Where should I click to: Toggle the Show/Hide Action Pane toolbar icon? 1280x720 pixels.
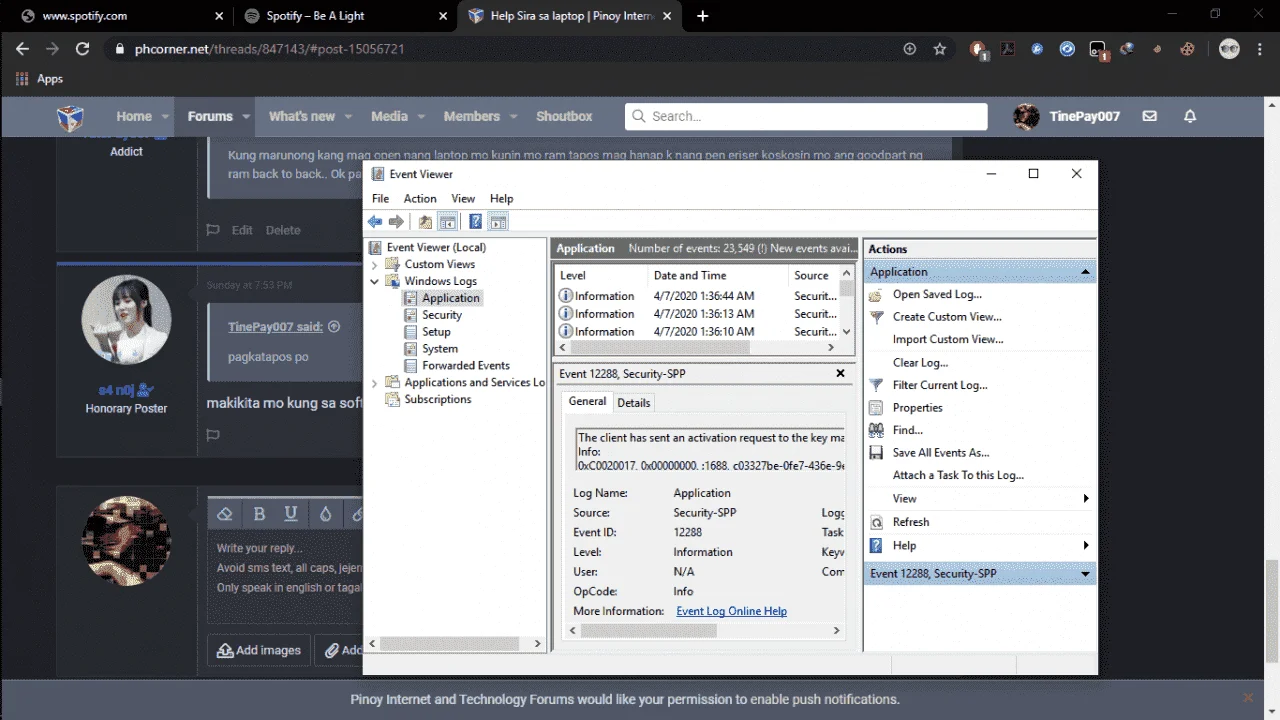click(498, 222)
